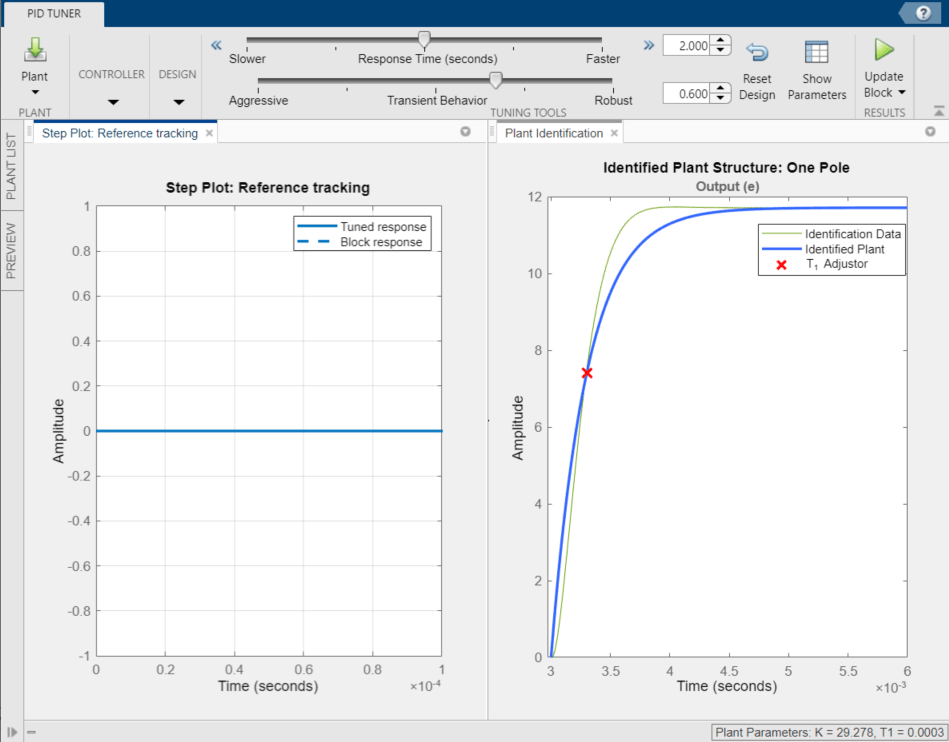Click the Transient Behavior slider handle
Screen dimensions: 949x742
tap(495, 80)
